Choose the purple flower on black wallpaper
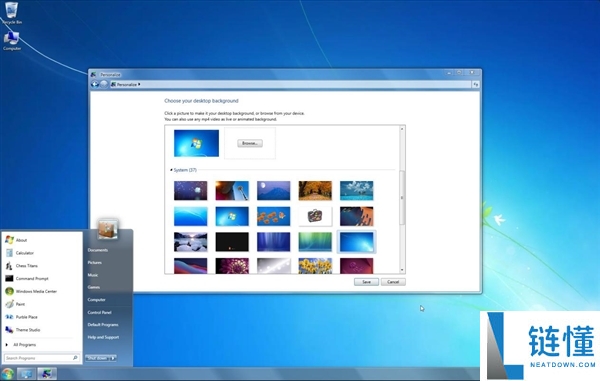600x381 pixels. pos(232,265)
